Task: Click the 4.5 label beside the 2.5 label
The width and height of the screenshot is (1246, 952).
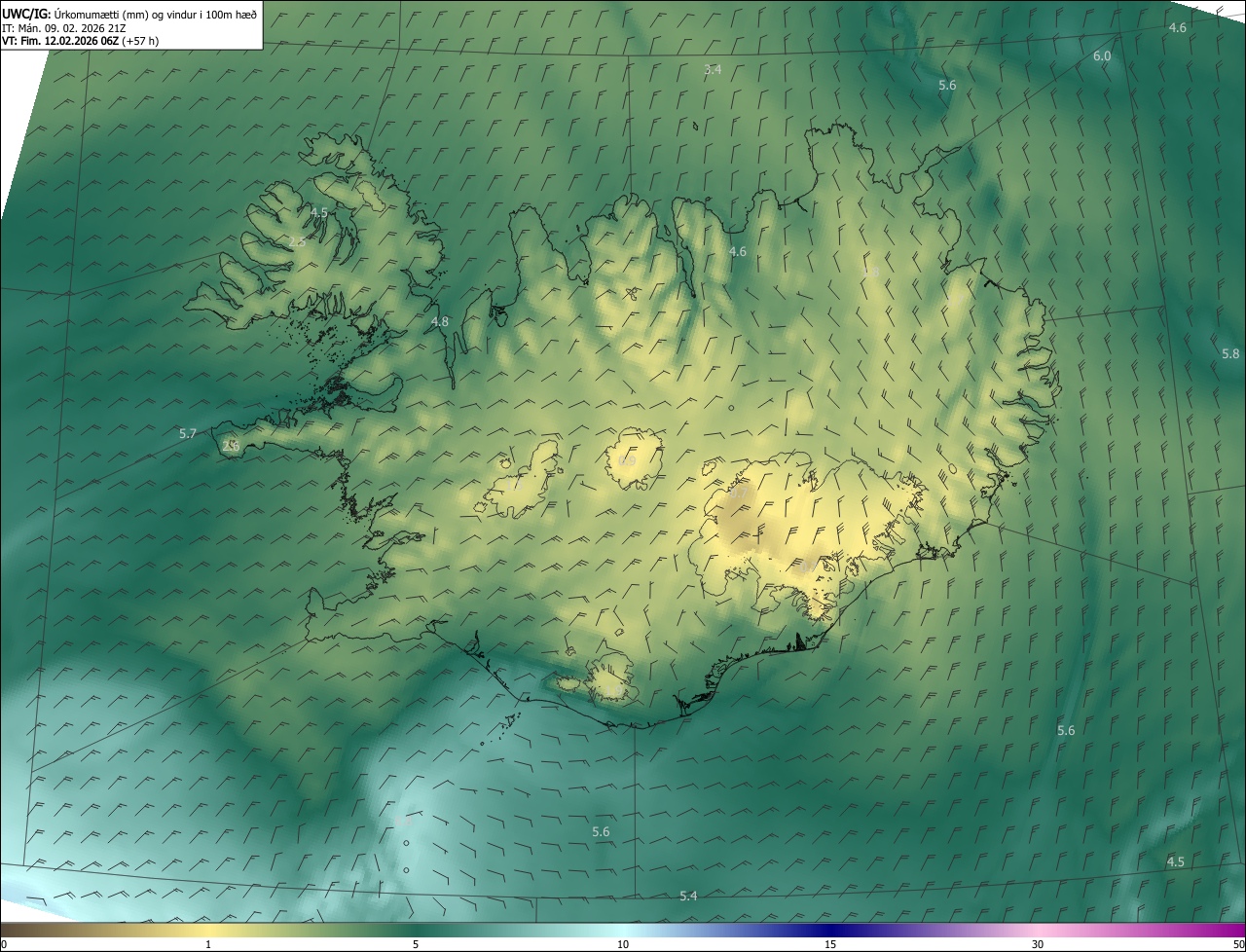Action: (319, 212)
